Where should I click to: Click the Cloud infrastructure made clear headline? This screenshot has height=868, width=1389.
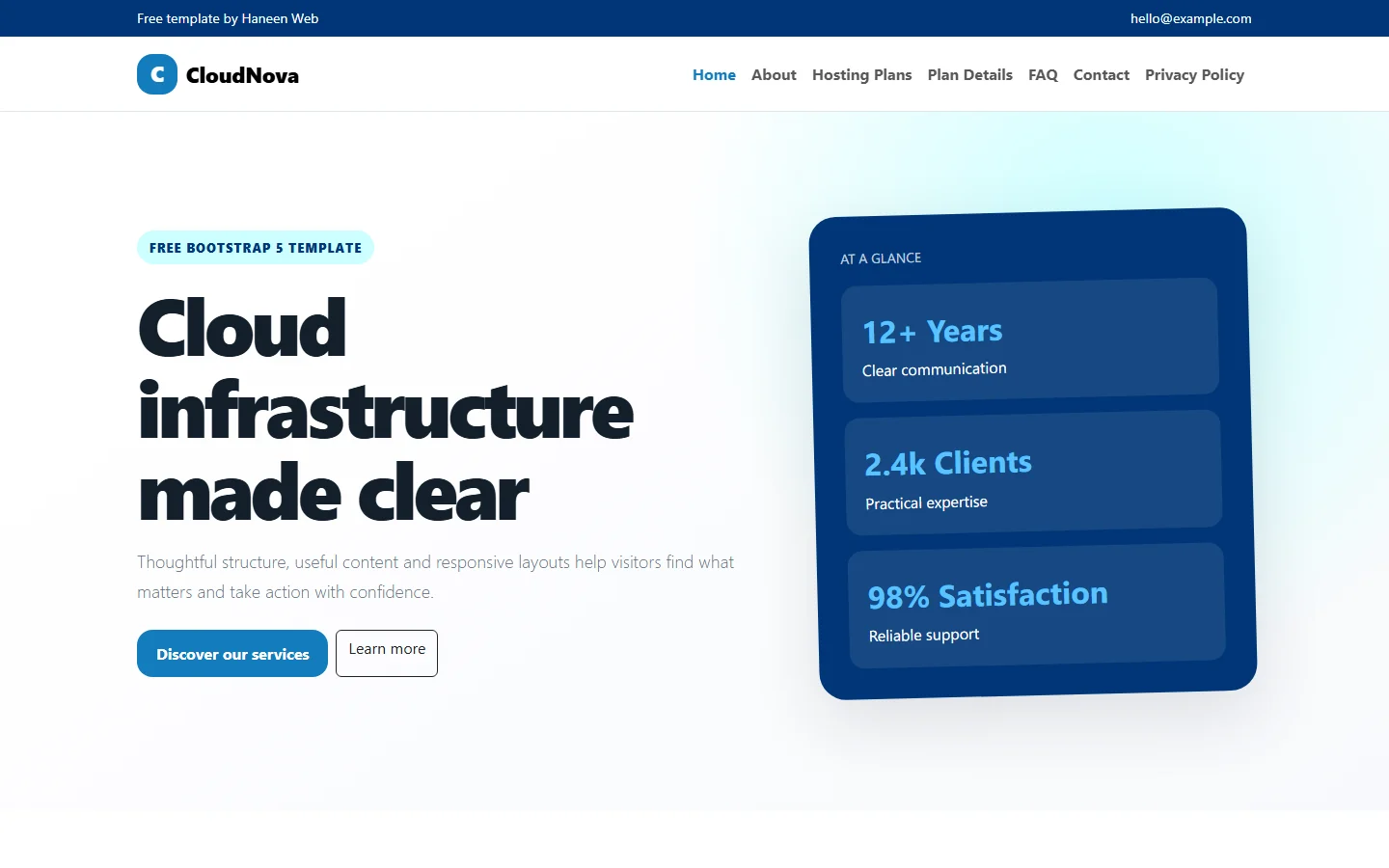click(386, 411)
